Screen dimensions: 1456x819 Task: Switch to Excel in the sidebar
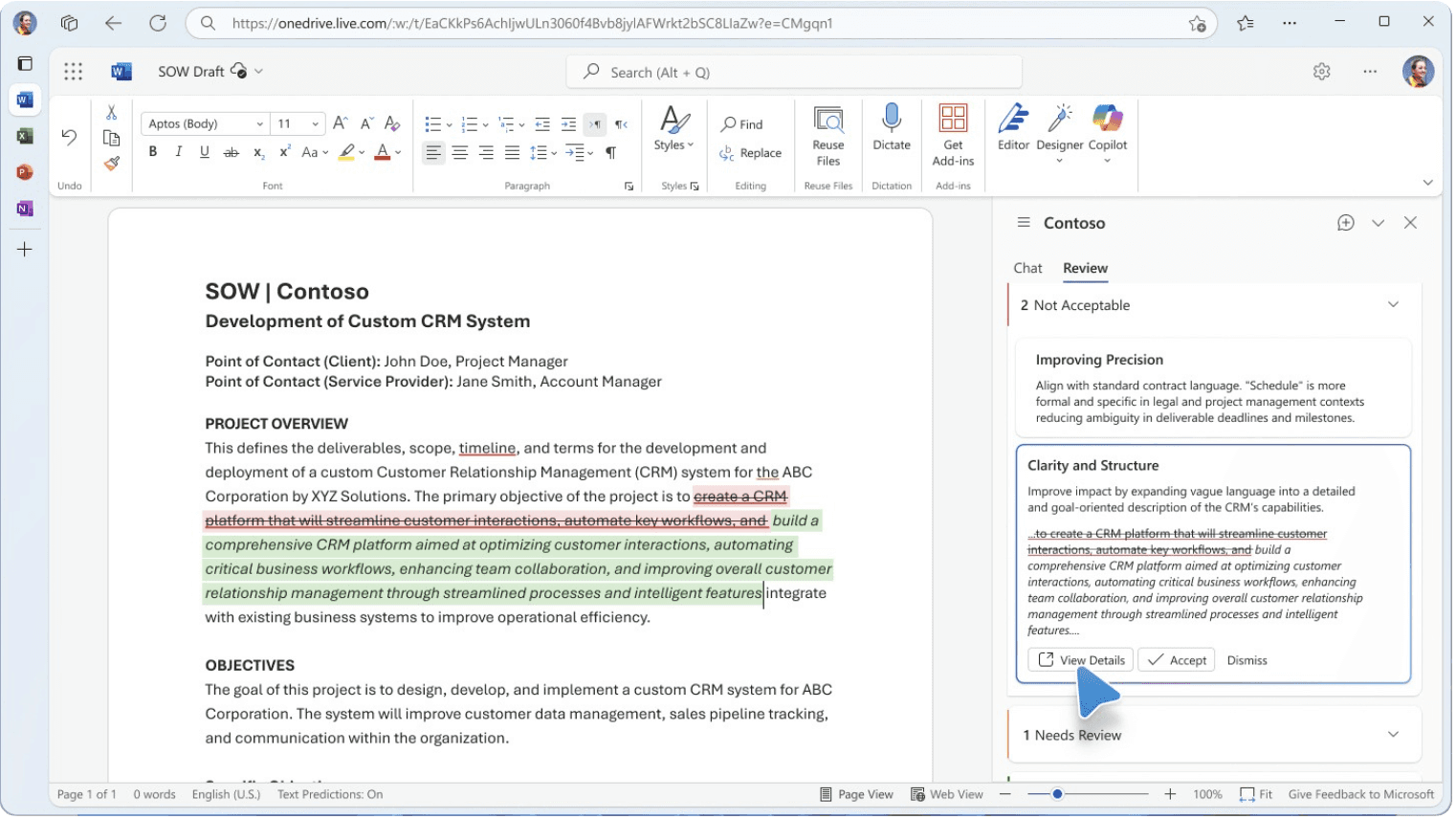pos(25,136)
